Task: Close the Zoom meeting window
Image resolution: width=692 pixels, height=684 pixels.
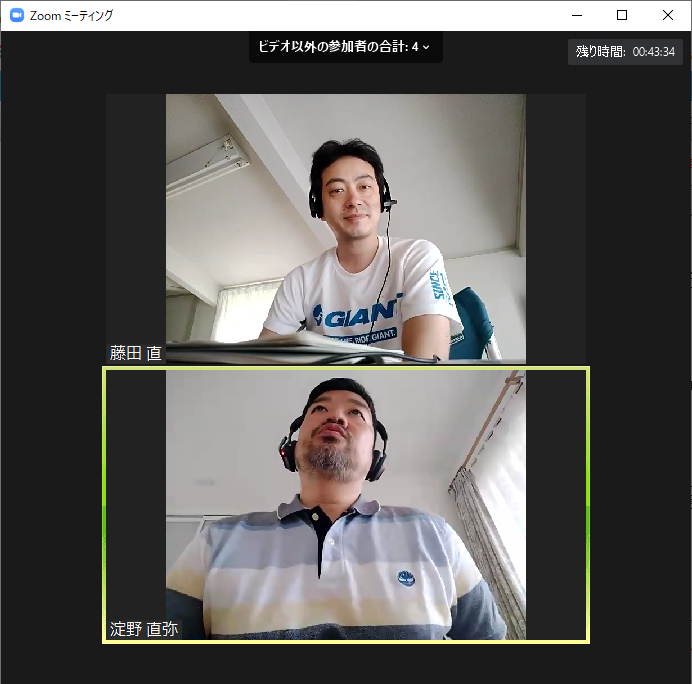Action: 668,15
